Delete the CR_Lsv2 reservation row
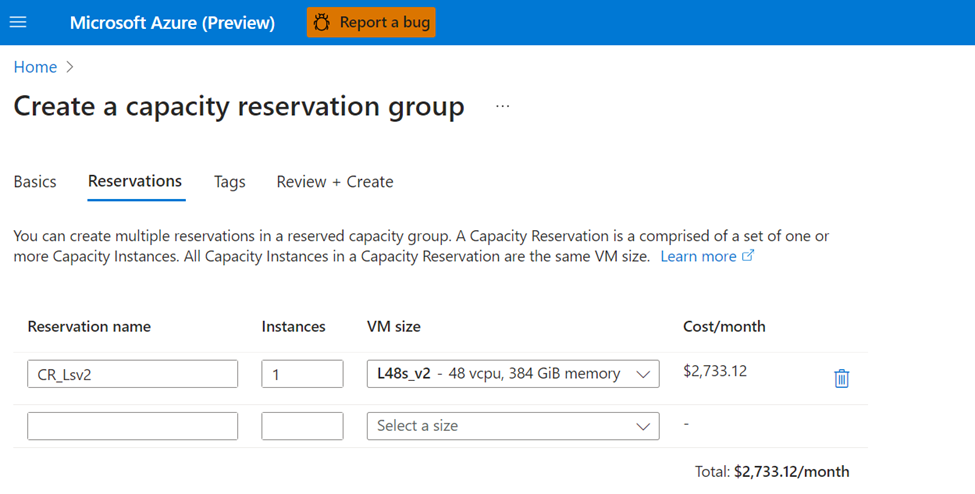975x494 pixels. [841, 378]
